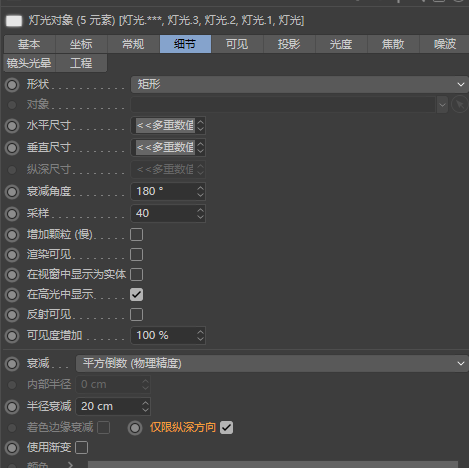Click animation dot beside 仅限纵深方向
Image resolution: width=469 pixels, height=468 pixels.
(135, 428)
